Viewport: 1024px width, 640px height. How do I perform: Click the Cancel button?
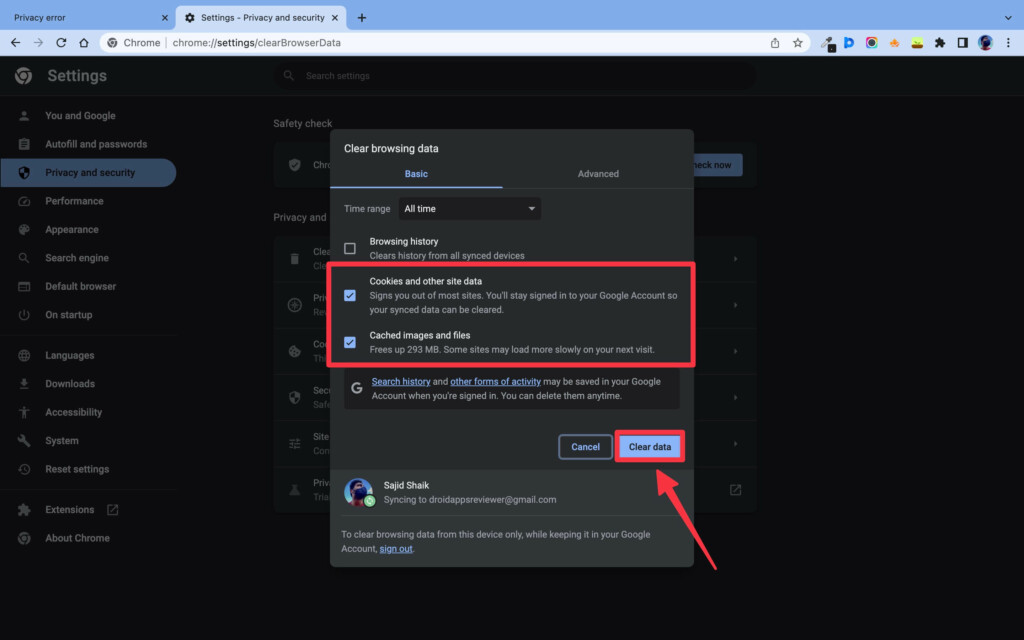pos(585,447)
